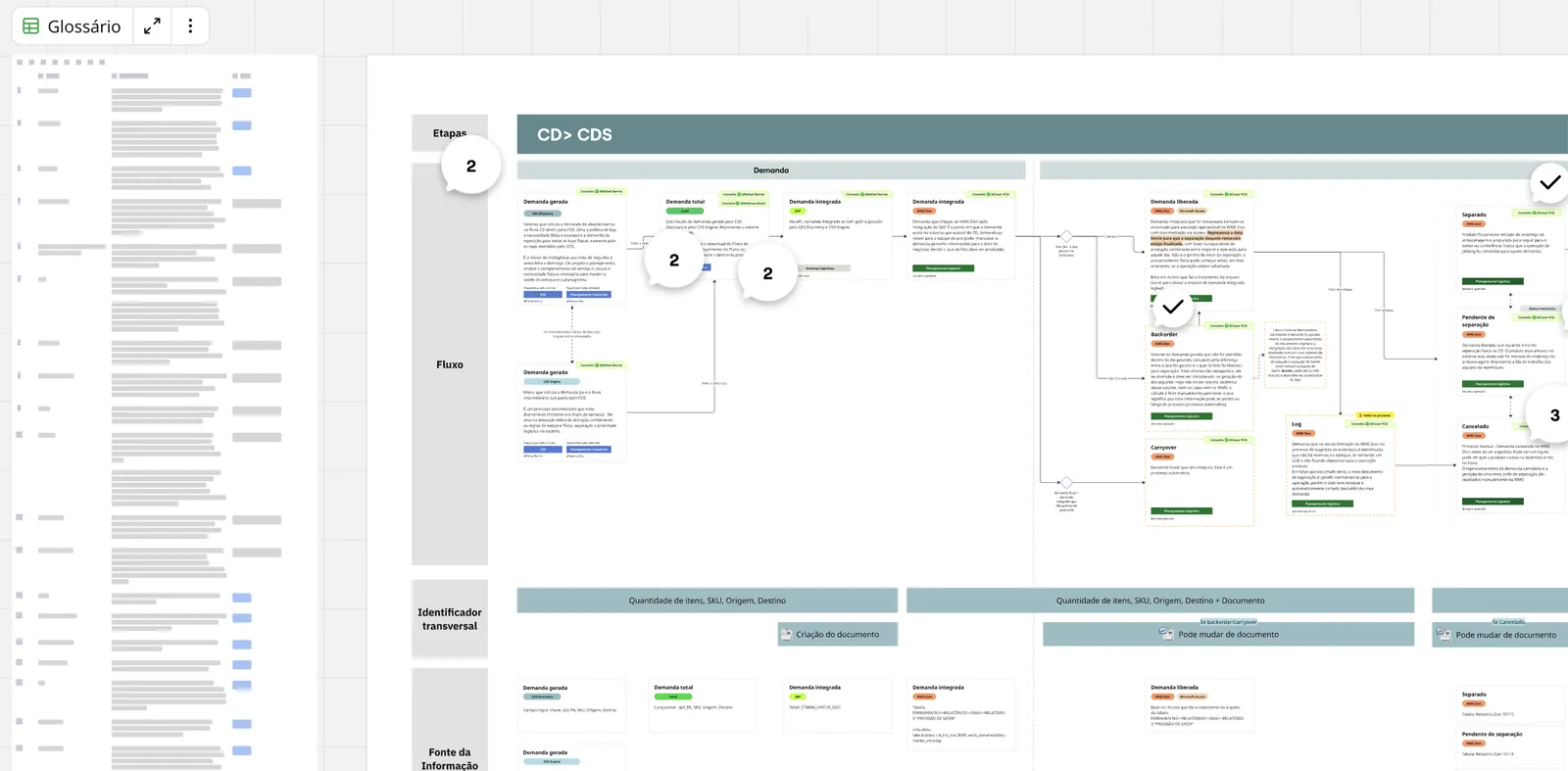Click the Glossário table icon

pyautogui.click(x=31, y=26)
